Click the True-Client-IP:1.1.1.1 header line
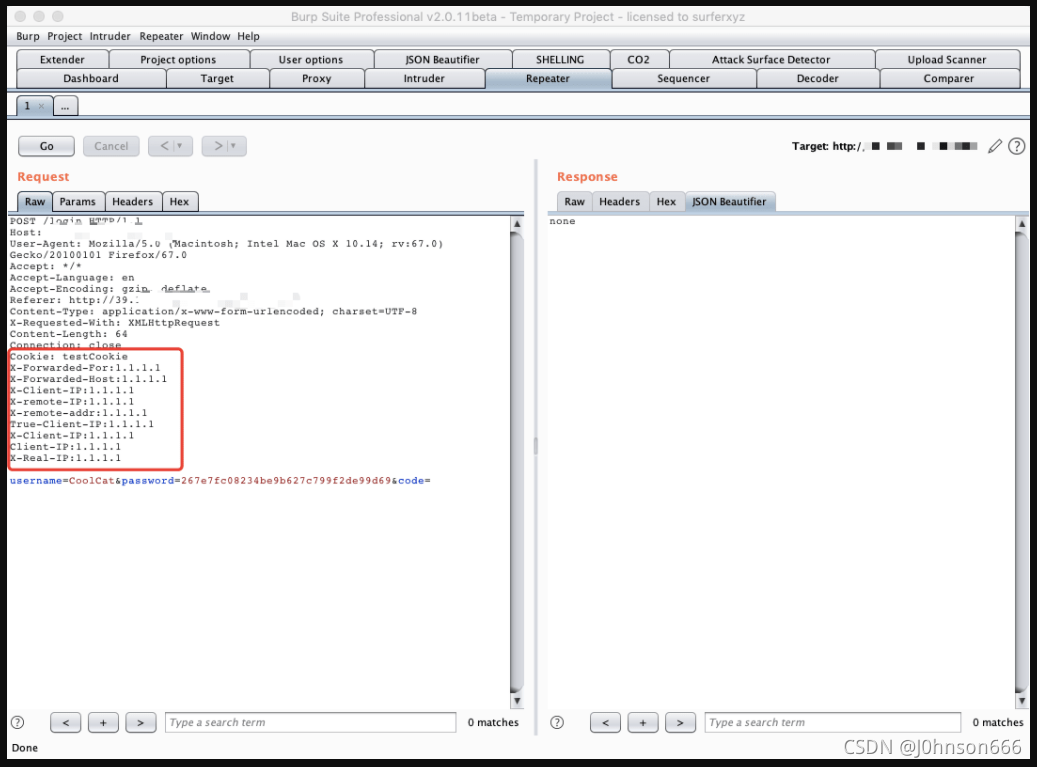 coord(82,424)
